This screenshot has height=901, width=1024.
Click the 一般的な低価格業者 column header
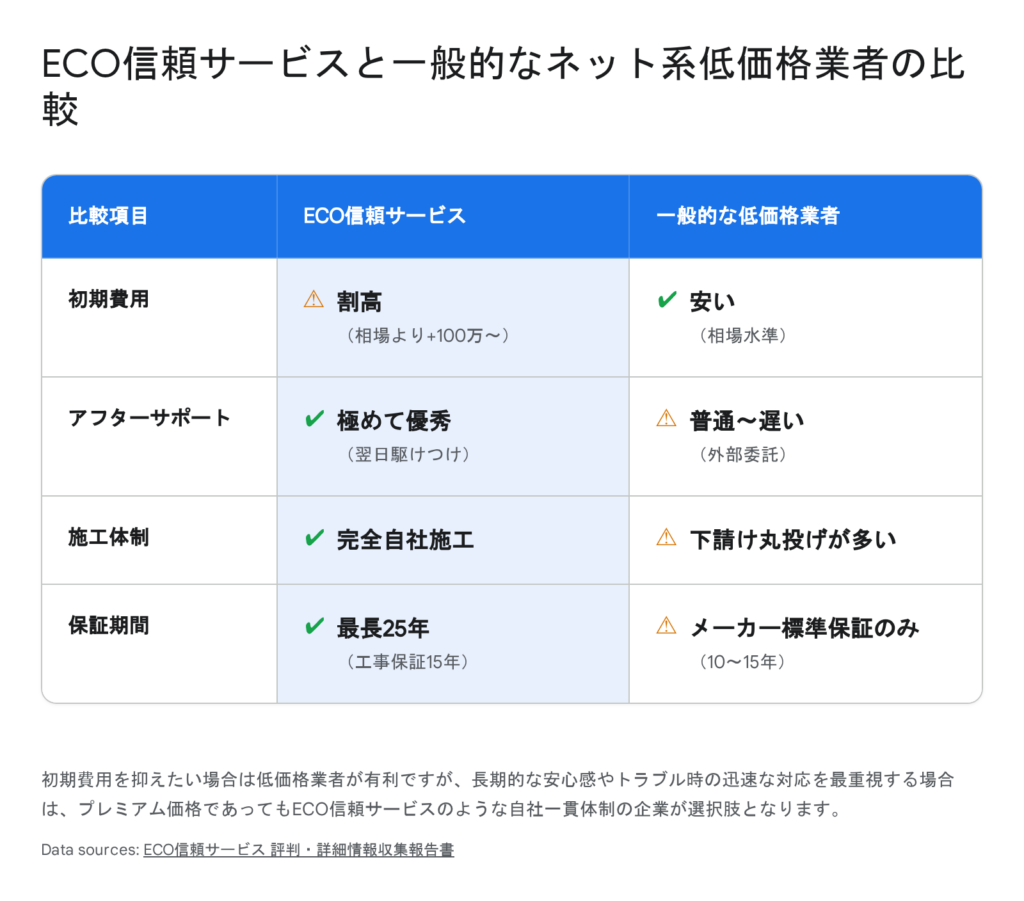coord(748,216)
